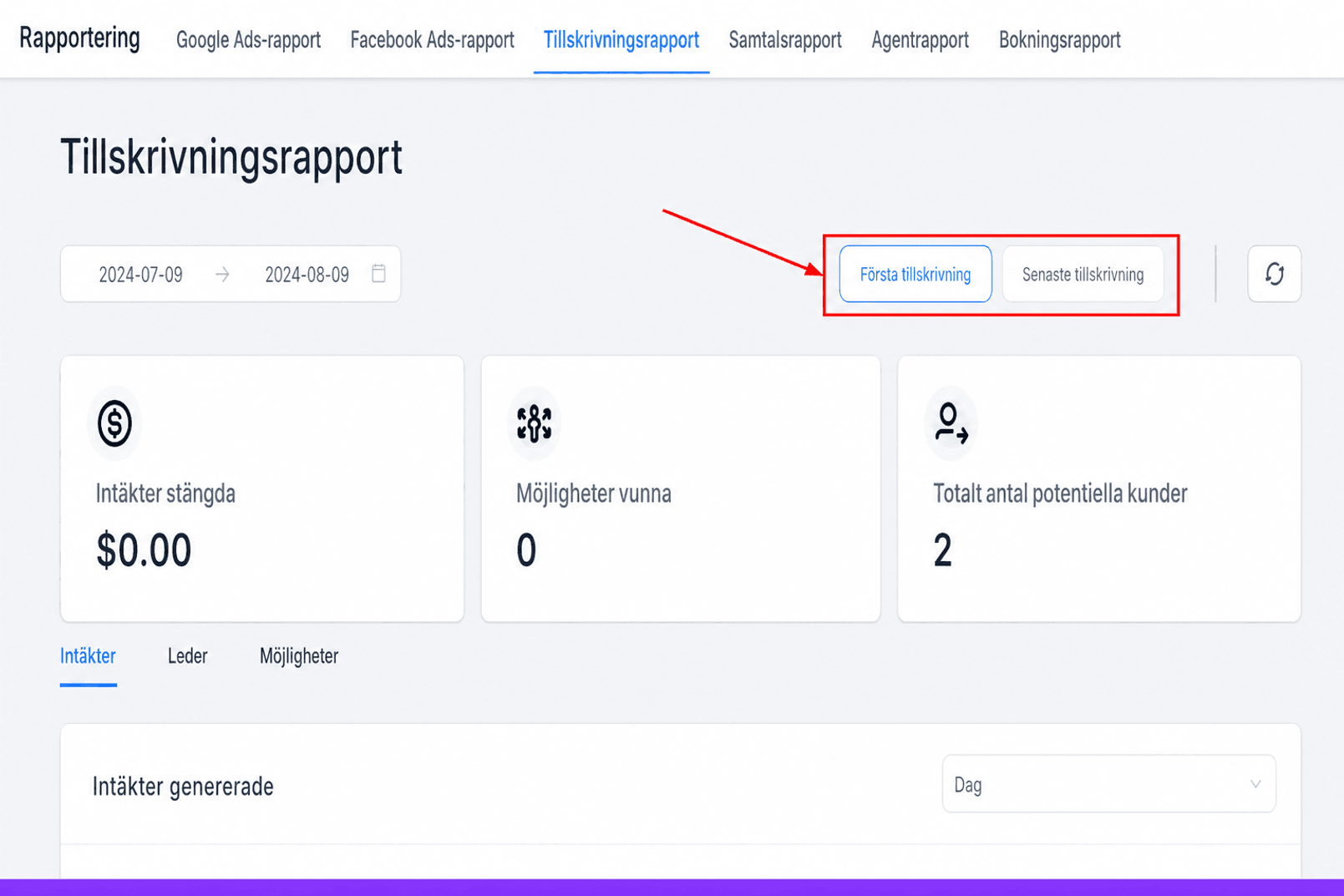Click the dollar sign revenue icon
The image size is (1344, 896).
click(x=114, y=423)
